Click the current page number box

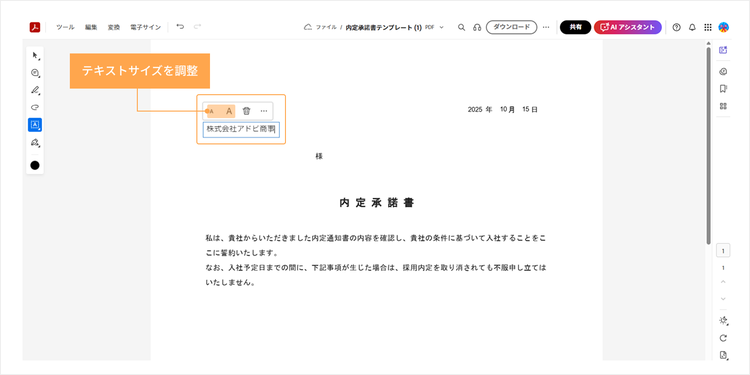(723, 251)
